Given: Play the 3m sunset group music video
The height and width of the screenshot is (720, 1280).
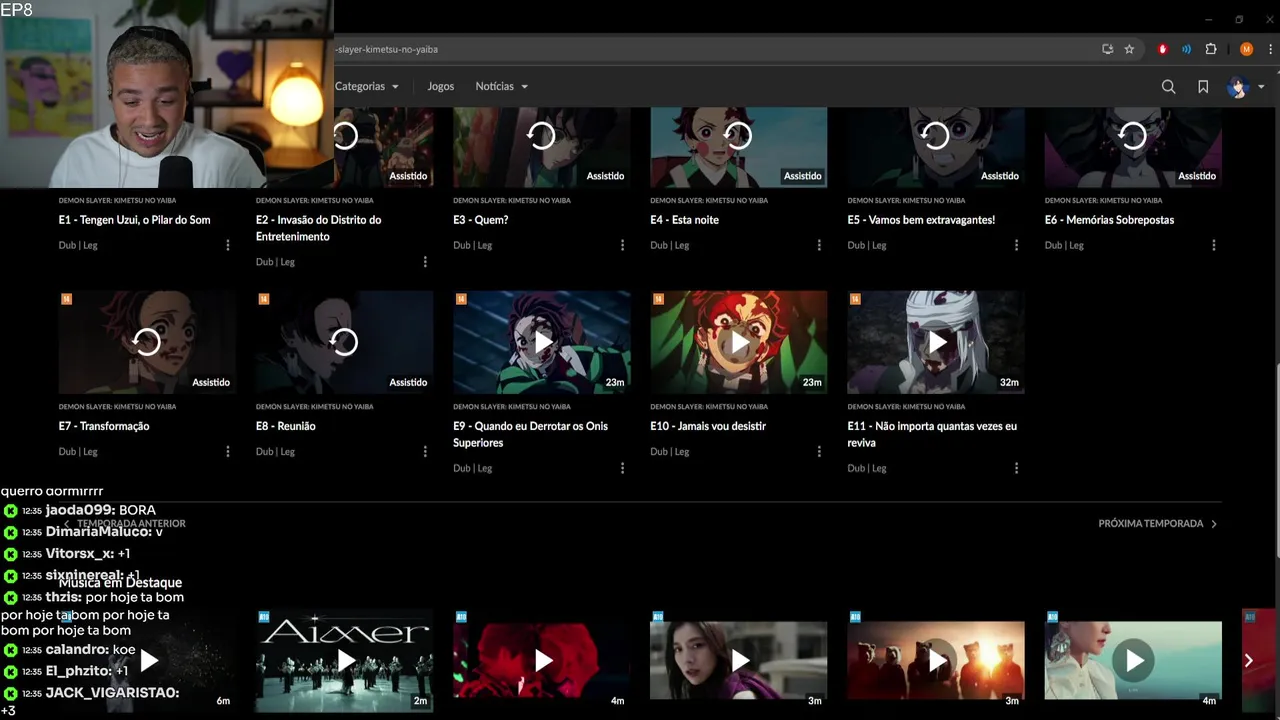Looking at the screenshot, I should pos(935,660).
